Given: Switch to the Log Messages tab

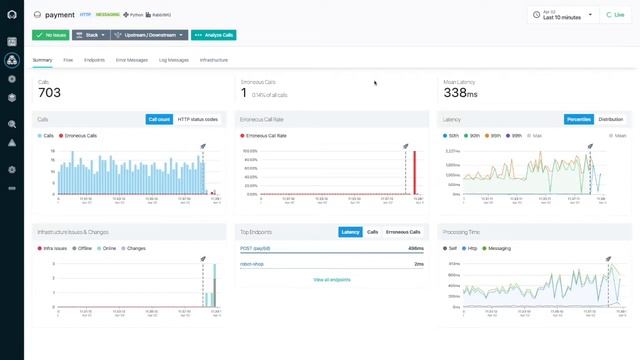Looking at the screenshot, I should pyautogui.click(x=174, y=60).
